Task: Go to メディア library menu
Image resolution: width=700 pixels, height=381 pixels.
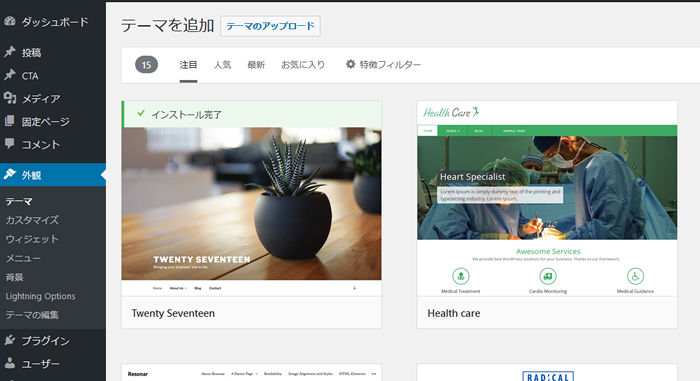Action: coord(41,99)
